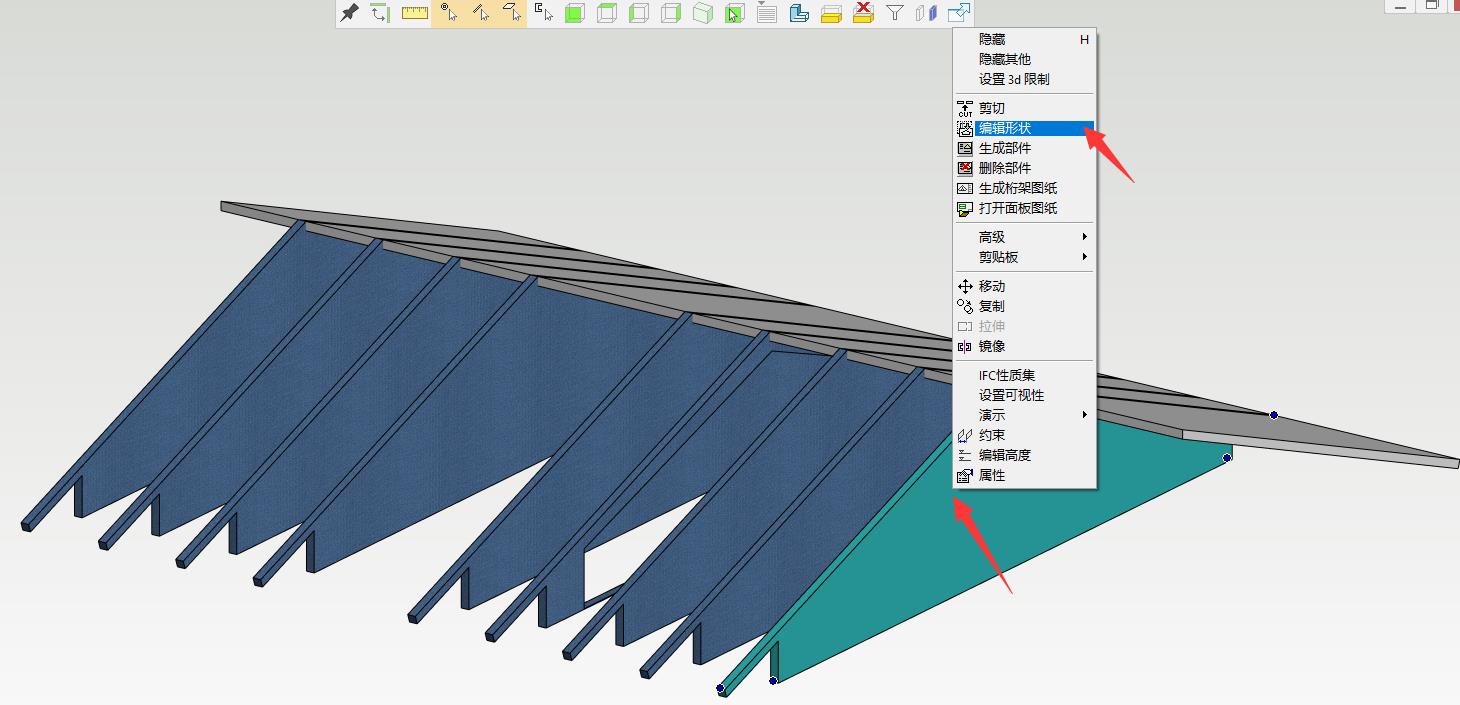Click the icon beside 复制

point(965,306)
